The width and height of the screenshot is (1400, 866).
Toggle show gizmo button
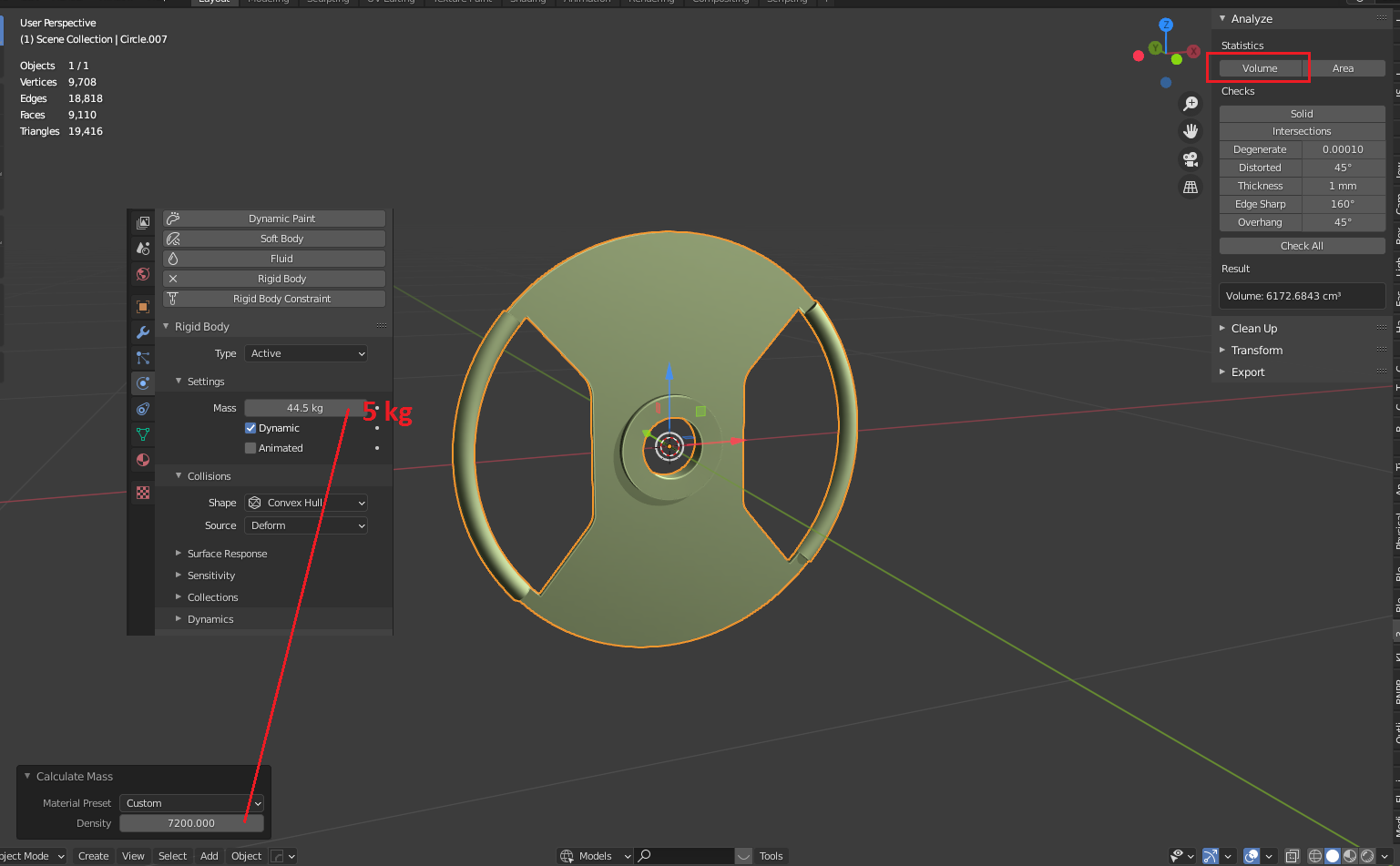point(1211,856)
